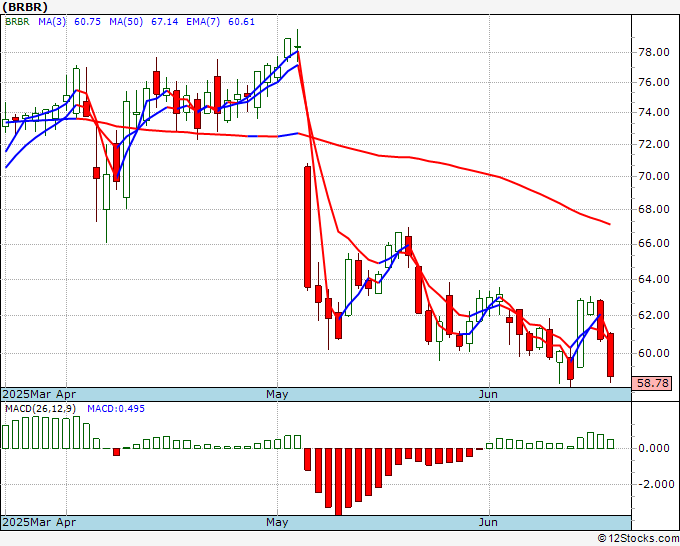The width and height of the screenshot is (680, 546).
Task: Click the 0.000 MACD axis label
Action: pyautogui.click(x=654, y=448)
